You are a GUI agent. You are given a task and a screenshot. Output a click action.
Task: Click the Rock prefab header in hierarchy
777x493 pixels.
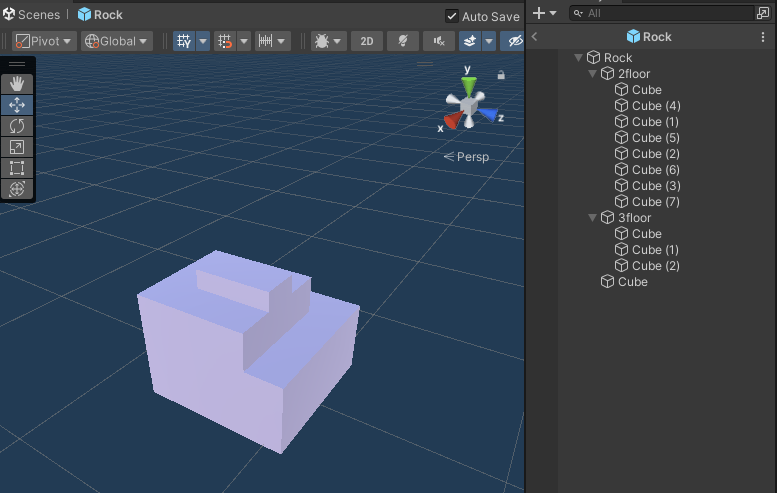tap(649, 37)
